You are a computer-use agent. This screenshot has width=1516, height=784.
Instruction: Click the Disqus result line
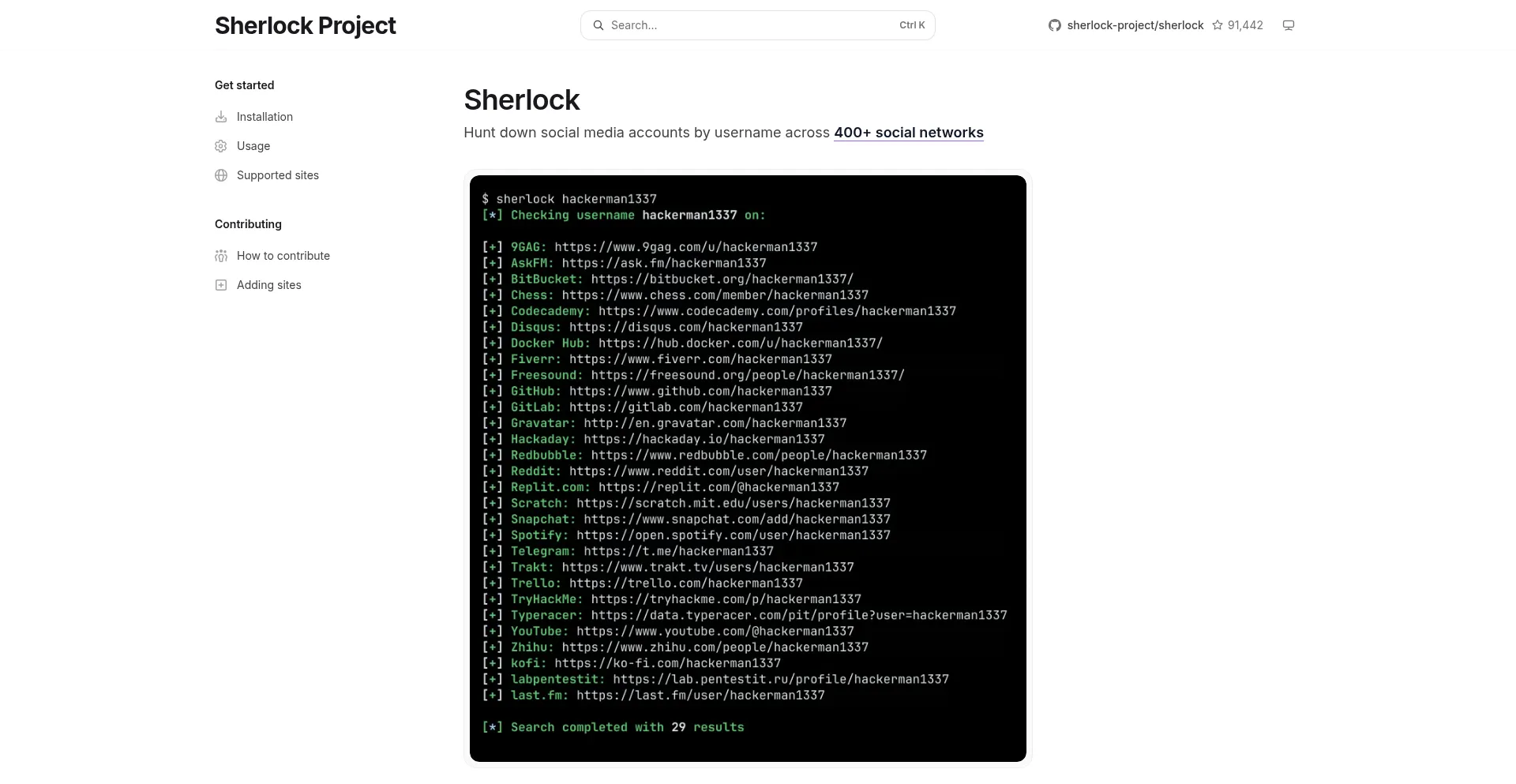coord(643,327)
